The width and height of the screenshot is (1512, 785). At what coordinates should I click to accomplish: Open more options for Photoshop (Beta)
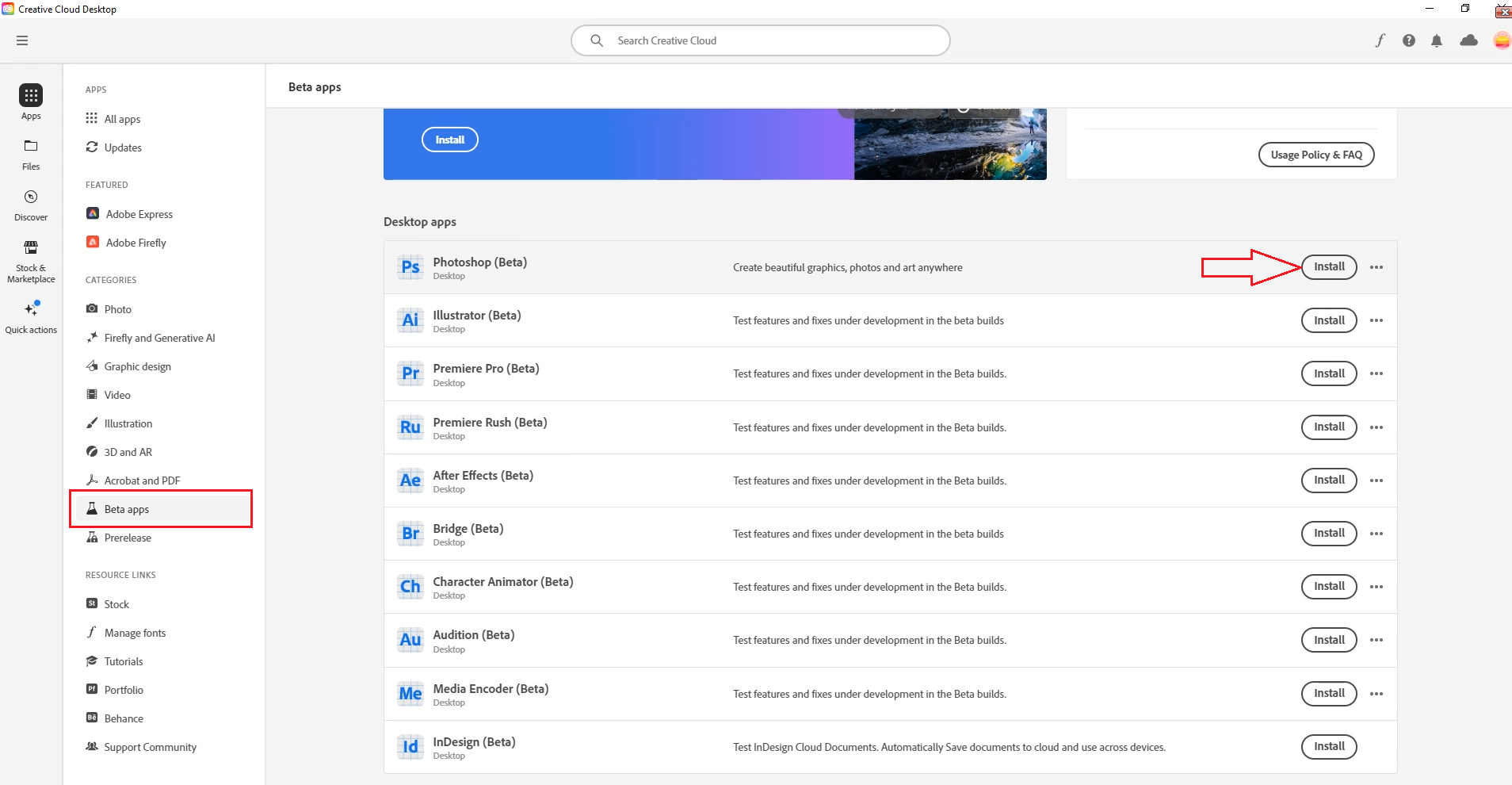click(1376, 267)
